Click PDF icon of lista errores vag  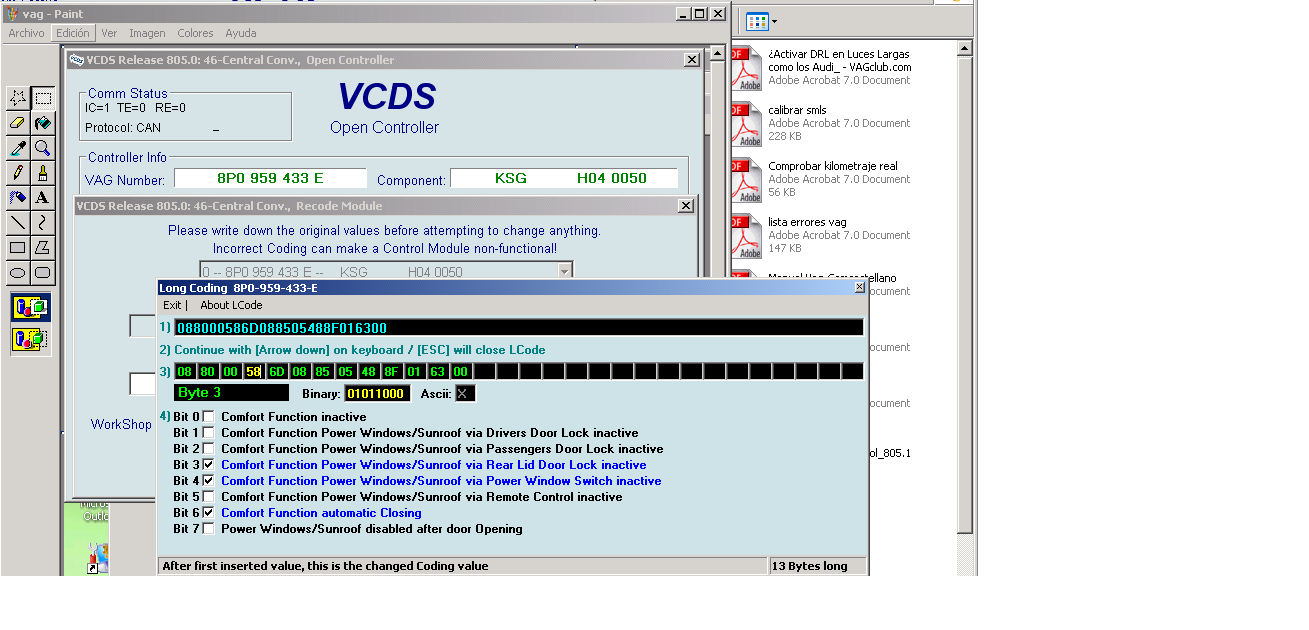tap(746, 236)
